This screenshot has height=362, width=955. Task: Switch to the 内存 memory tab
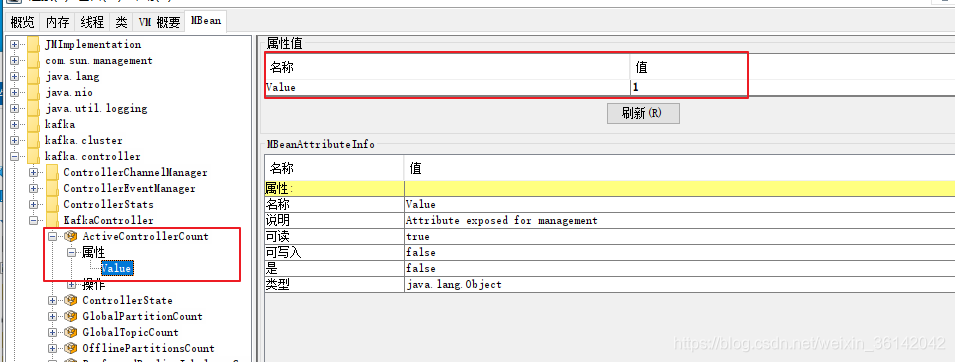point(58,23)
